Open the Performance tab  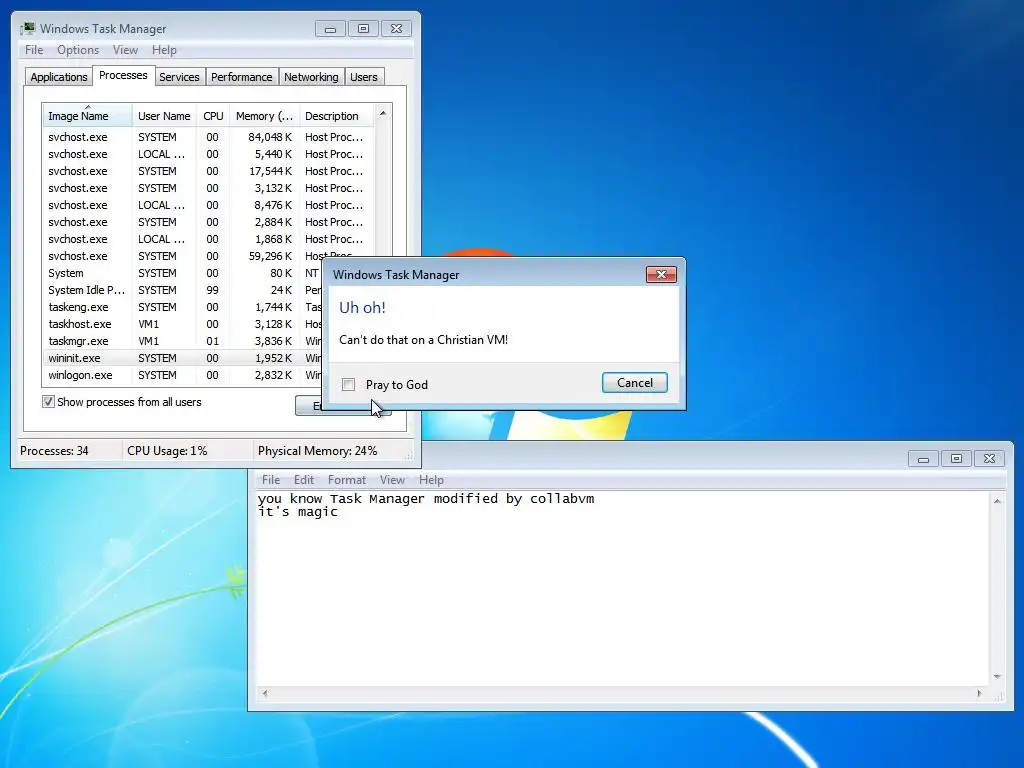(x=241, y=77)
